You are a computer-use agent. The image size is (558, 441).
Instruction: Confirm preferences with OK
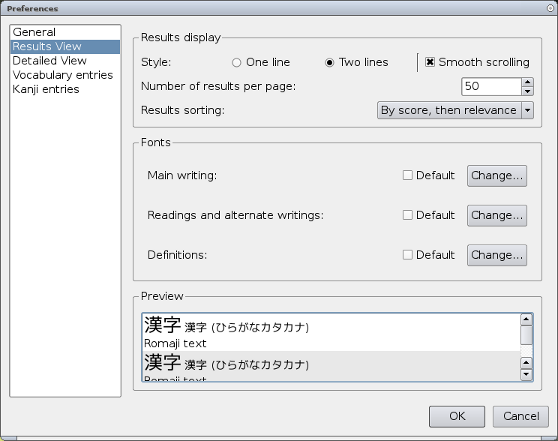(x=457, y=416)
